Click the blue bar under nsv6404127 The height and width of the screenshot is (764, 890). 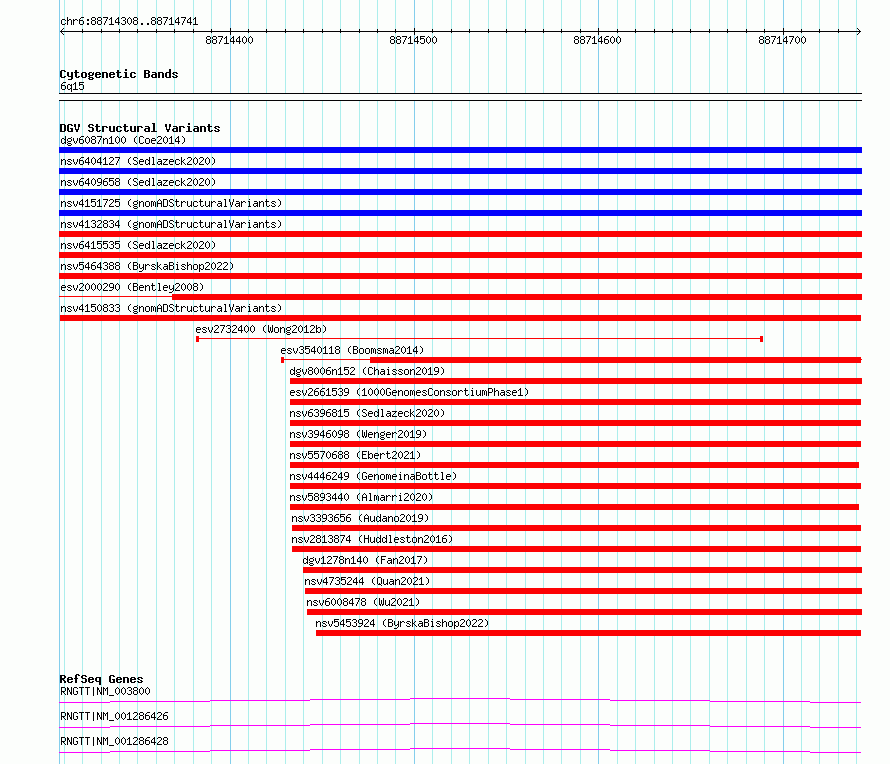click(460, 171)
